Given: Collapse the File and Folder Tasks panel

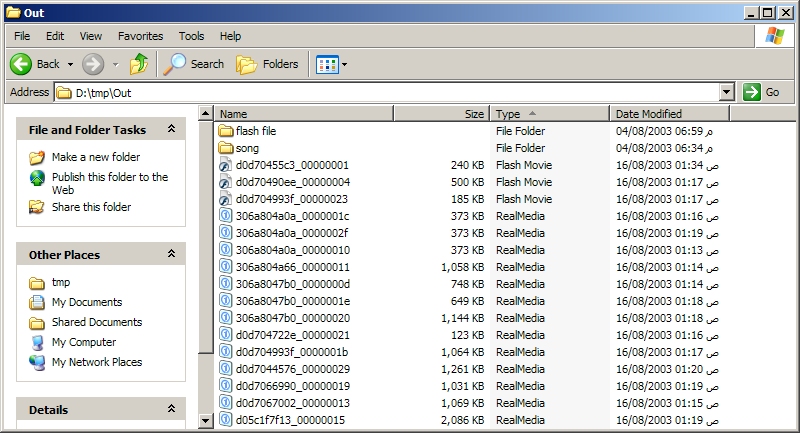Looking at the screenshot, I should pos(171,130).
